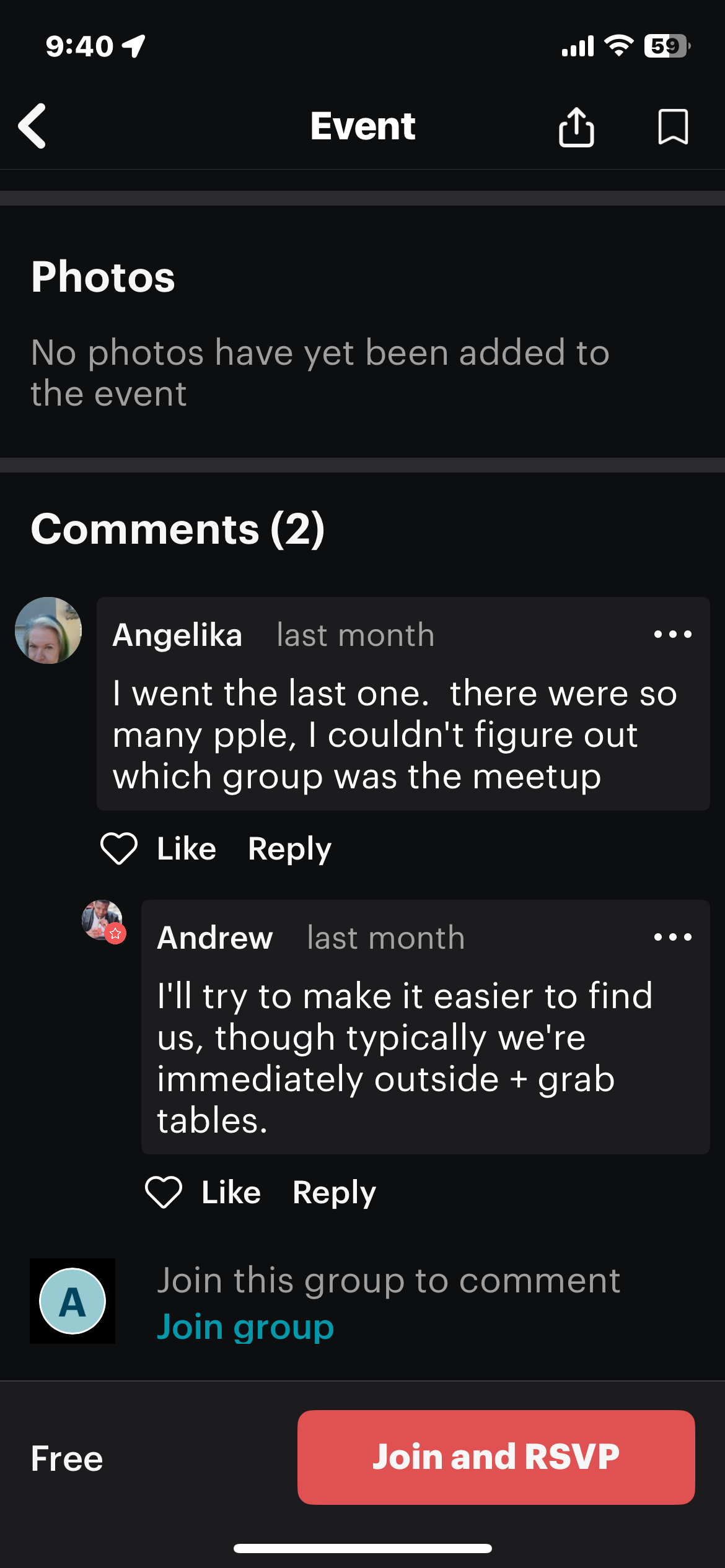The width and height of the screenshot is (725, 1568).
Task: Tap the Comments (2) heading
Action: coord(178,529)
